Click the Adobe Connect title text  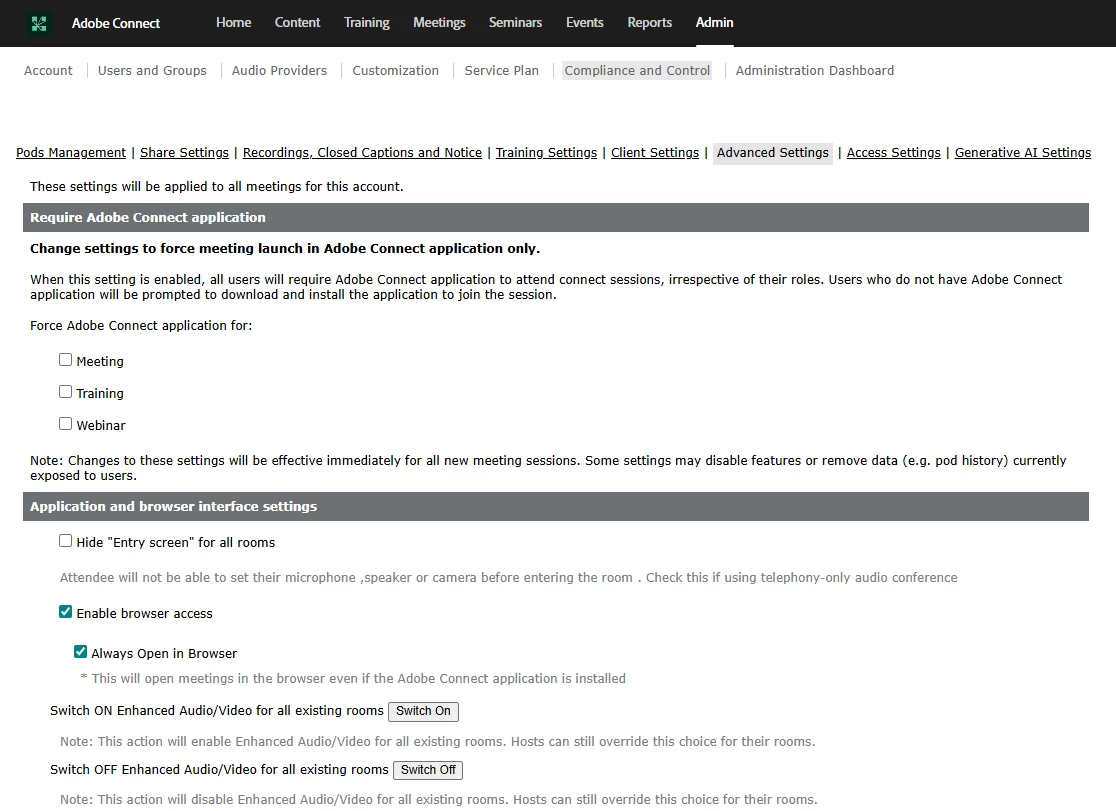[x=116, y=23]
